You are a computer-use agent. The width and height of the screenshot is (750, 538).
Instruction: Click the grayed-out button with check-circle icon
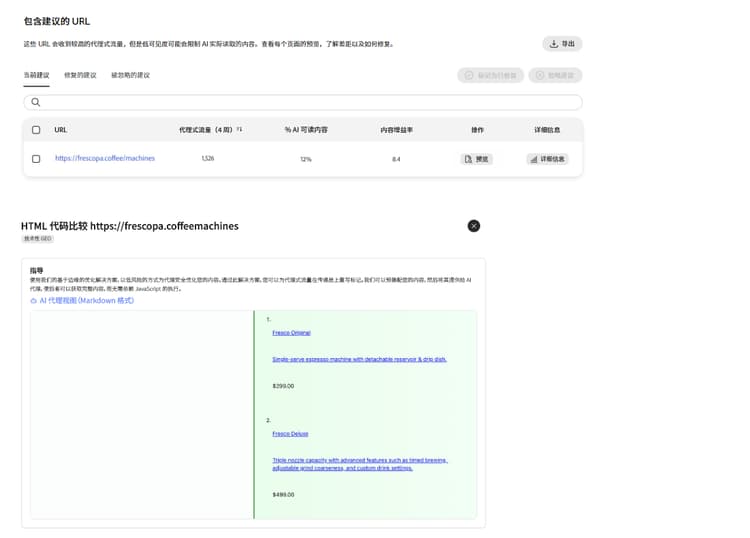pyautogui.click(x=490, y=75)
